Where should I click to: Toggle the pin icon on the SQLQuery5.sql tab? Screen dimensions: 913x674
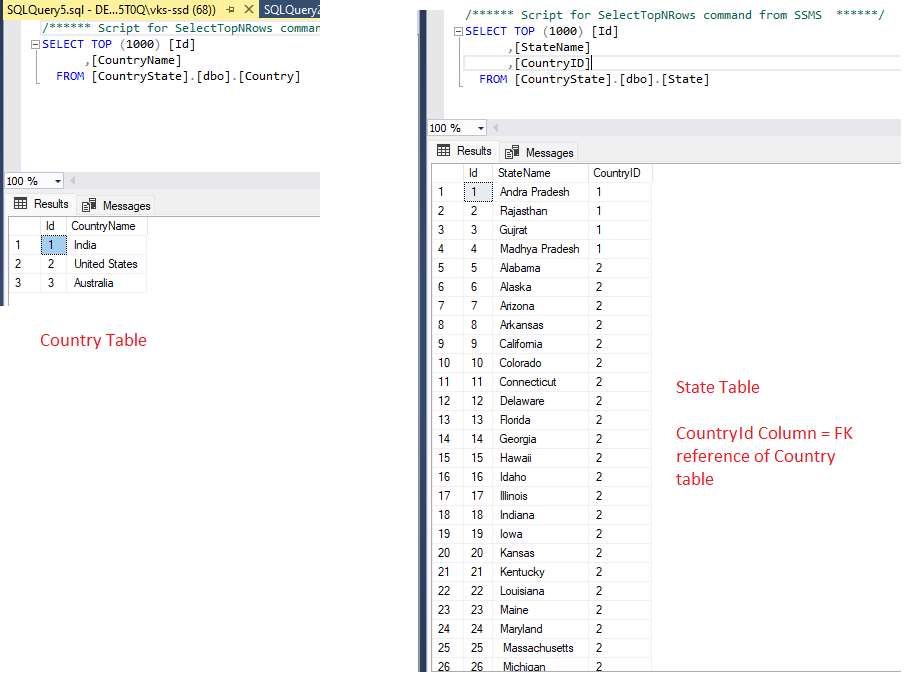tap(231, 9)
